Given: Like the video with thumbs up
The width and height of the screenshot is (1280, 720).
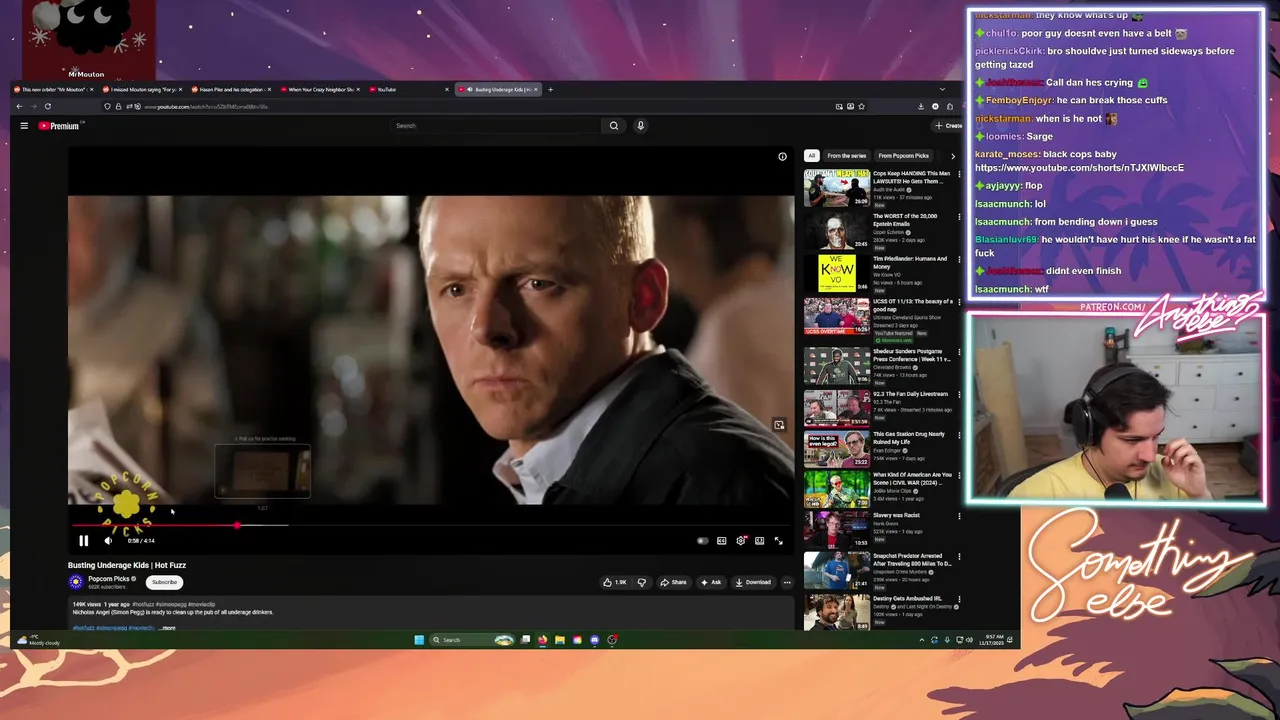Looking at the screenshot, I should [614, 582].
